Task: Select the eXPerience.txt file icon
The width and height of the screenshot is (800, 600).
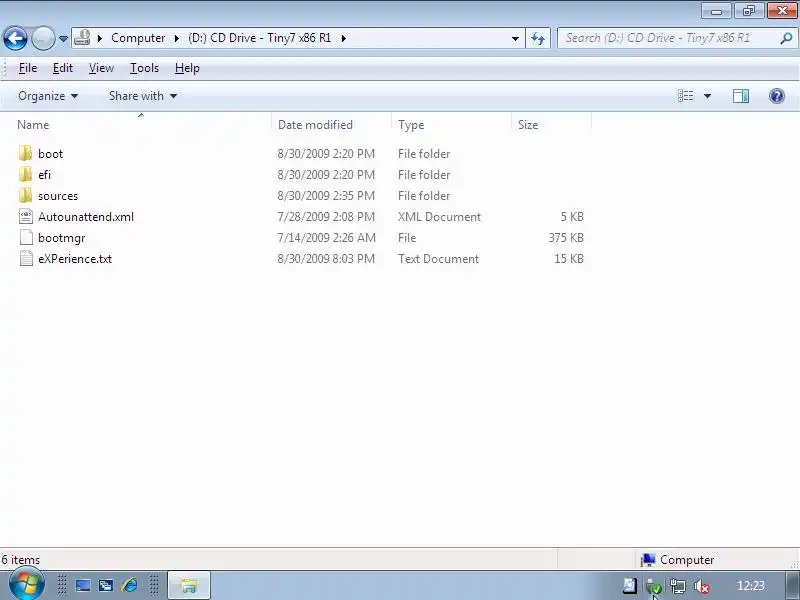Action: 26,258
